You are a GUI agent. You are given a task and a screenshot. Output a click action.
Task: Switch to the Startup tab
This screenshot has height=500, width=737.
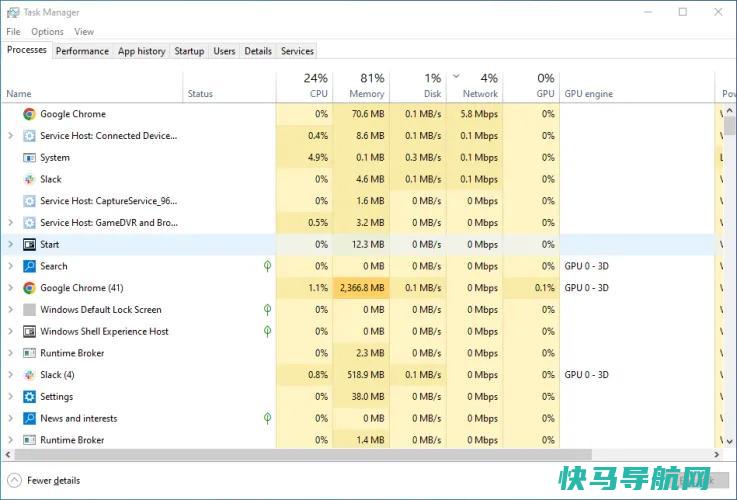pyautogui.click(x=189, y=51)
